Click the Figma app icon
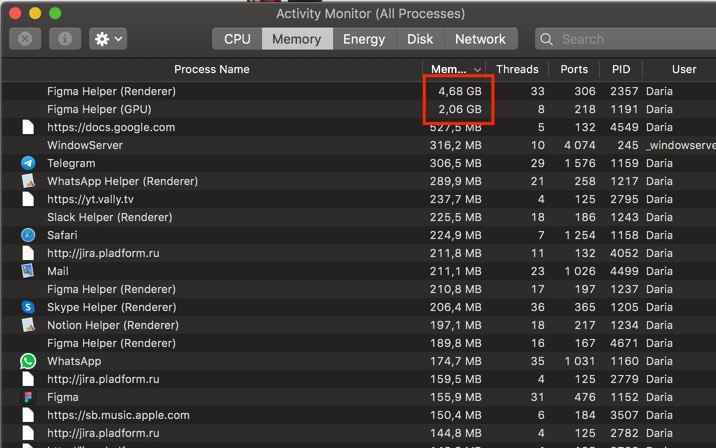The image size is (716, 448). (x=28, y=397)
